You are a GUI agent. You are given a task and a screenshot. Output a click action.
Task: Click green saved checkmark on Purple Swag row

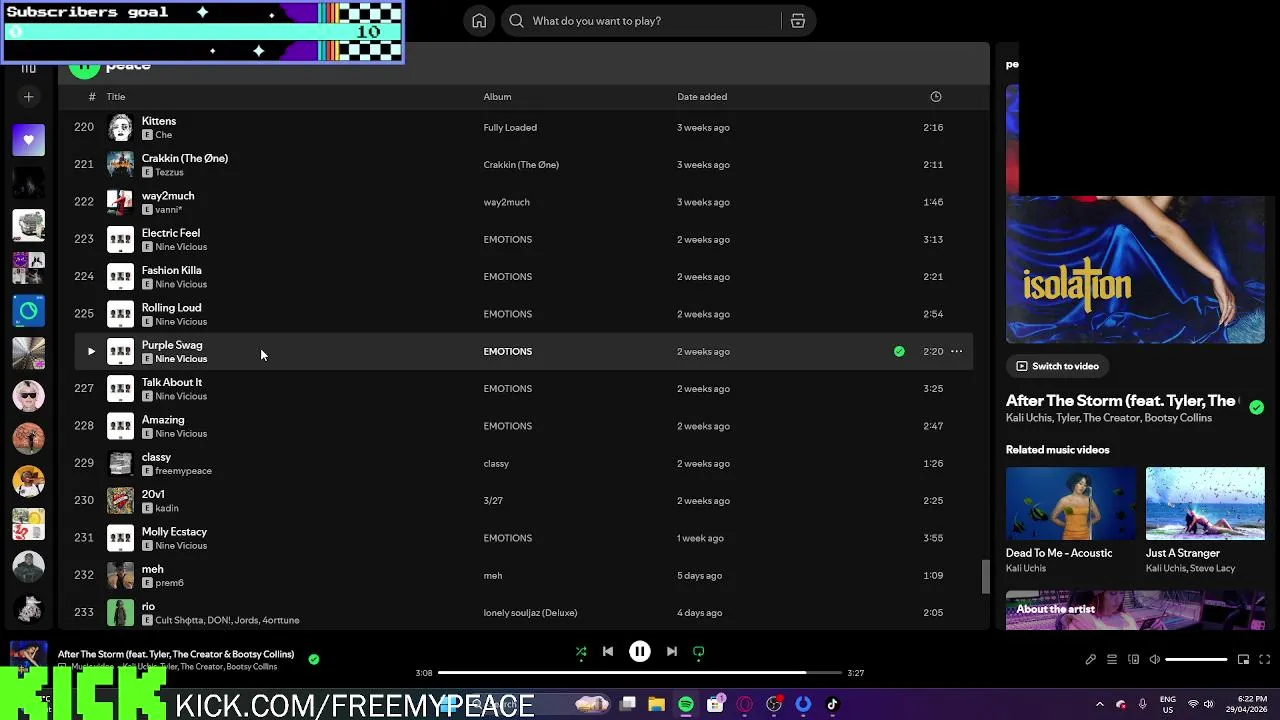click(899, 351)
